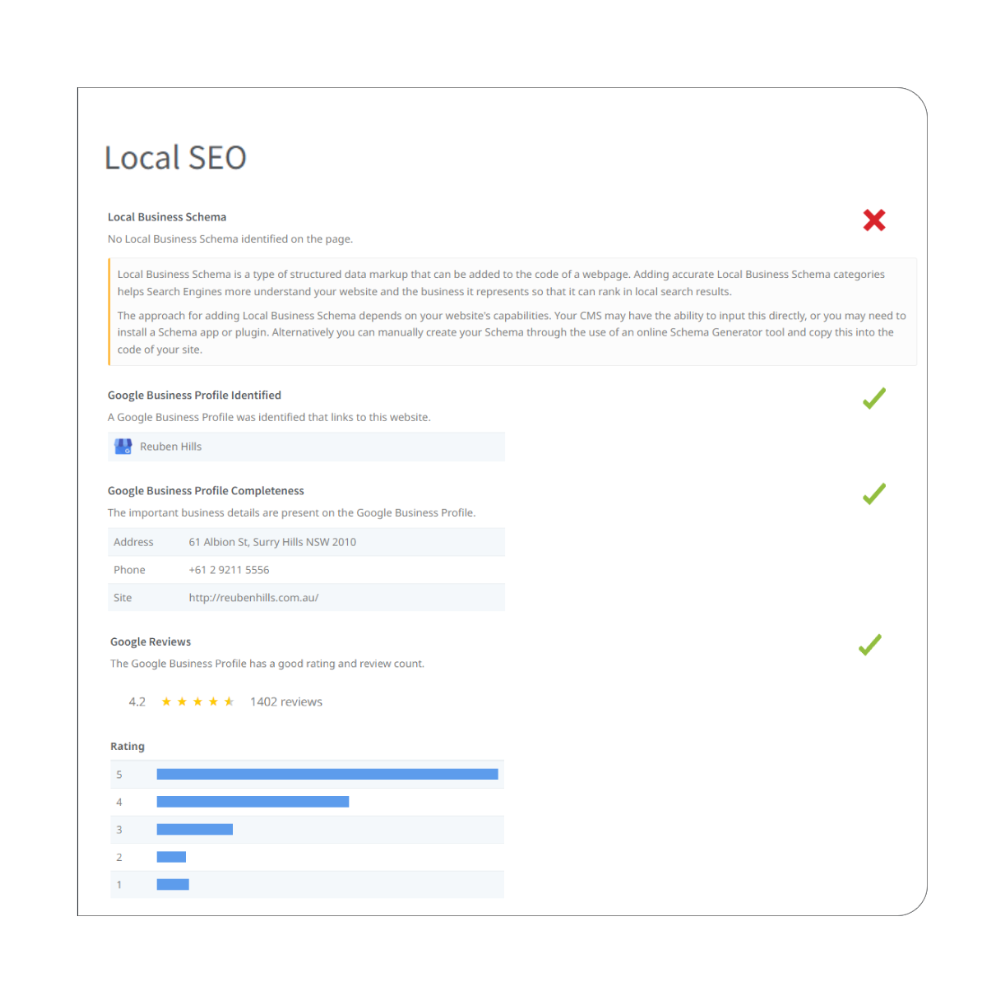Click the green checkmark beside Google Reviews
Screen dimensions: 1000x1000
(870, 645)
